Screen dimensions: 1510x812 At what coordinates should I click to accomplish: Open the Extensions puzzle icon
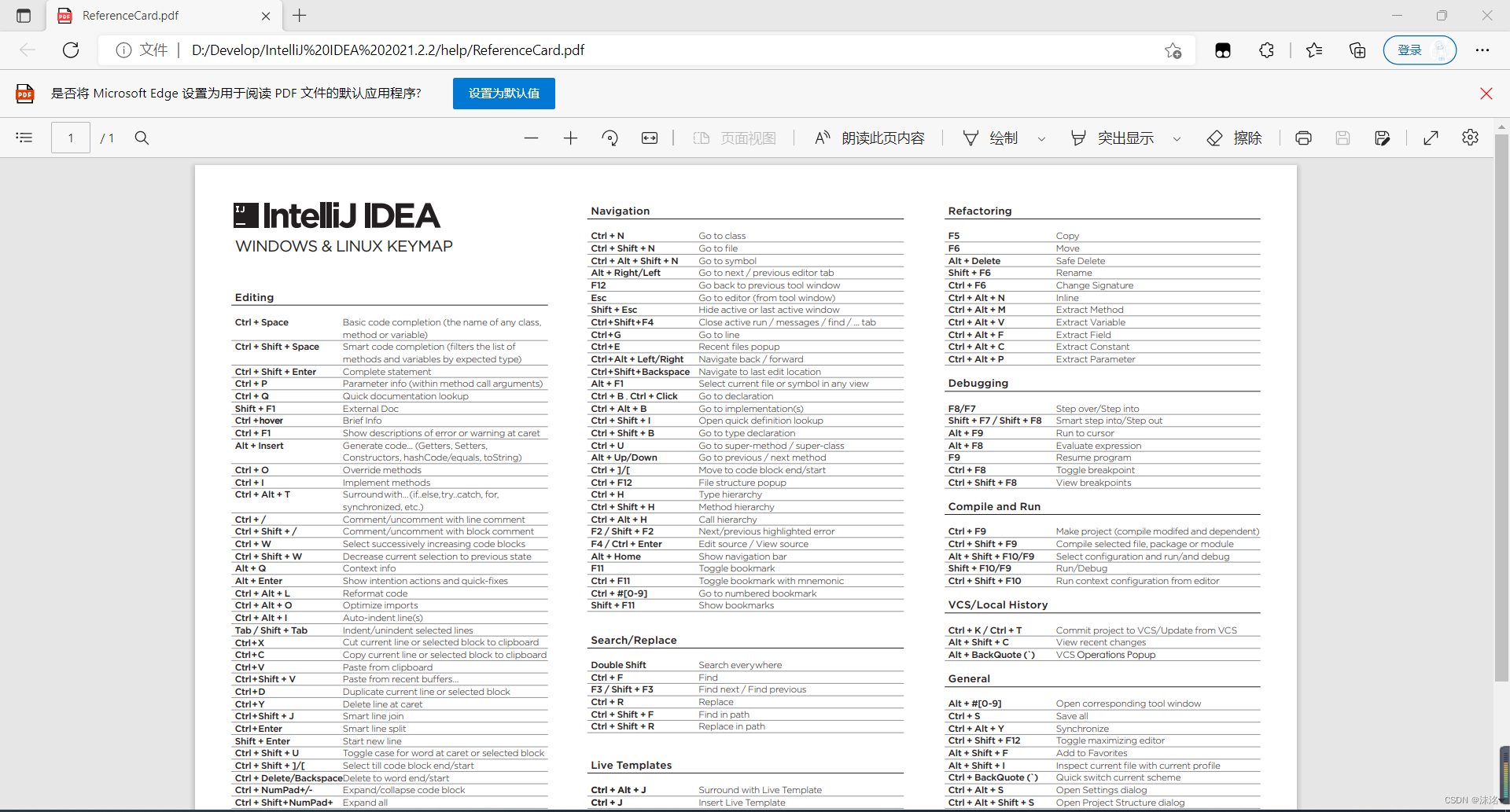tap(1266, 50)
